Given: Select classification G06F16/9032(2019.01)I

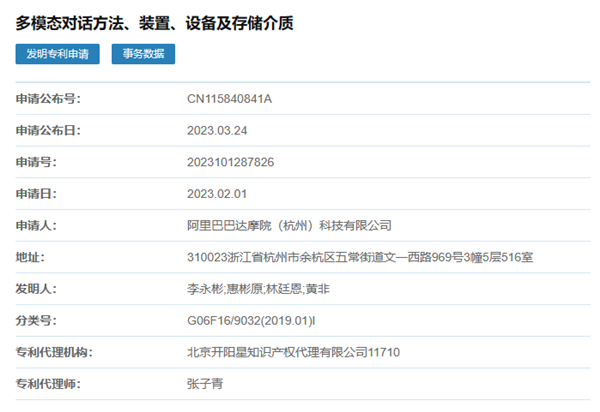Looking at the screenshot, I should click(x=251, y=321).
